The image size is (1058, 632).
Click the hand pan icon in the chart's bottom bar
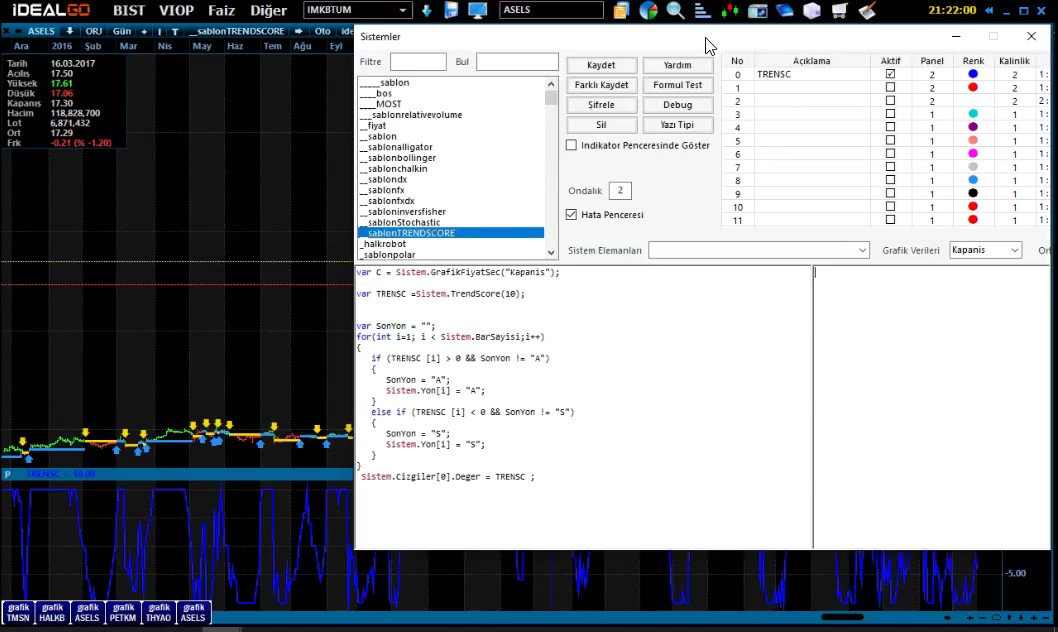[x=947, y=617]
